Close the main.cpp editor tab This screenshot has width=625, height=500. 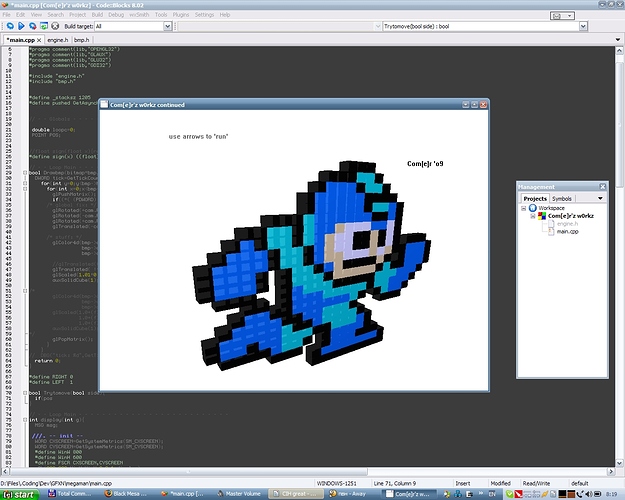[41, 39]
